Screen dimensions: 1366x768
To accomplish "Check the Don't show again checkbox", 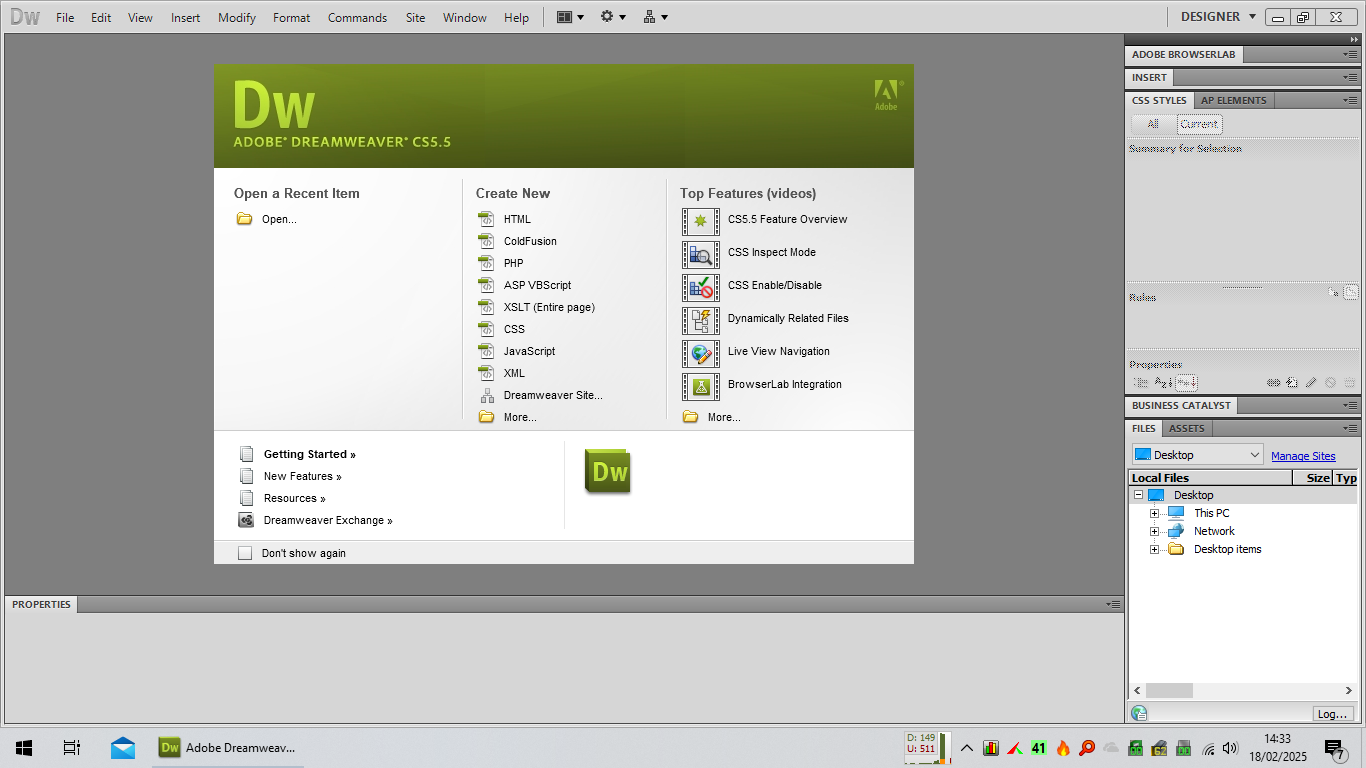I will (x=245, y=553).
